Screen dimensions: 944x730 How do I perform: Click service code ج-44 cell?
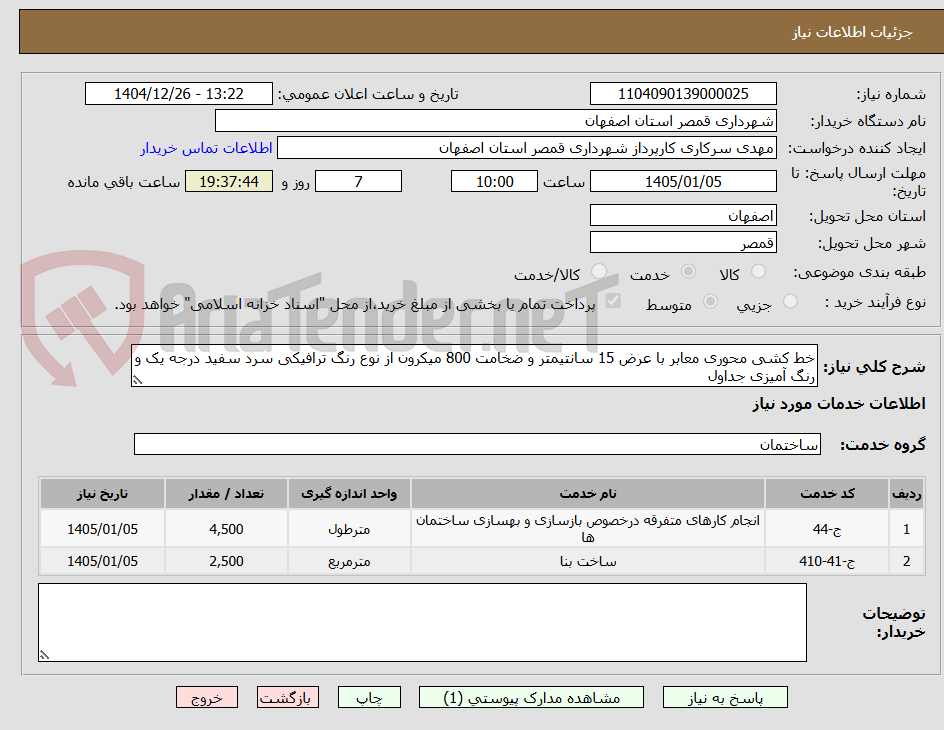coord(827,529)
